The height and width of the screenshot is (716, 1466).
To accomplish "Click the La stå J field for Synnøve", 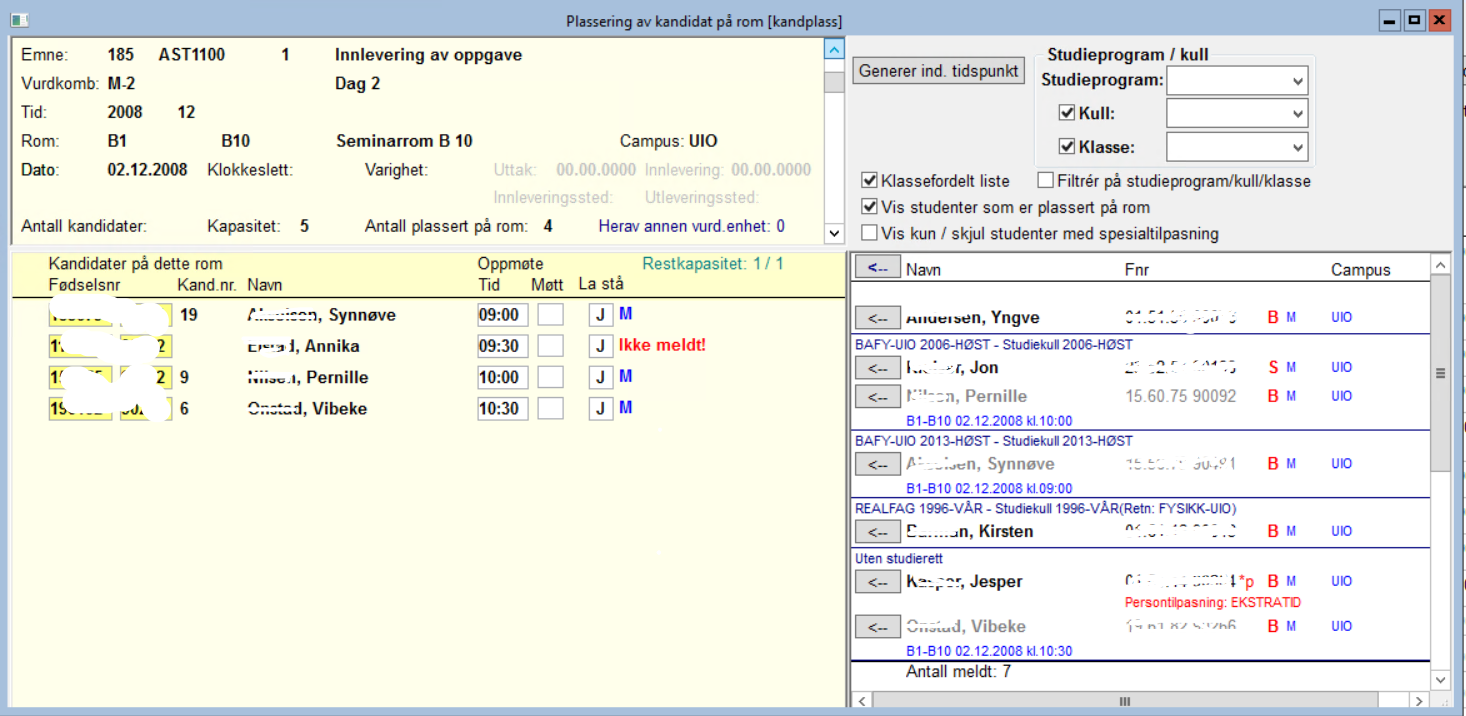I will (601, 315).
